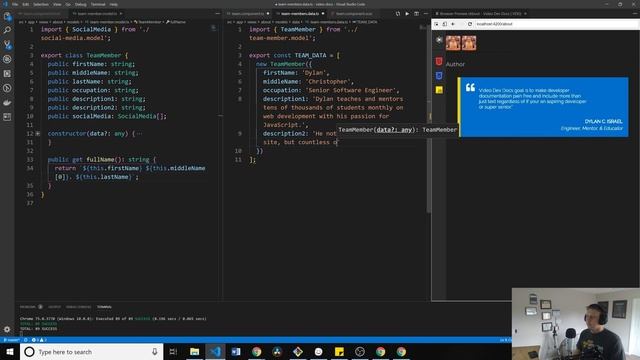This screenshot has height=360, width=640.
Task: Open the Terminal menu
Action: pyautogui.click(x=98, y=4)
